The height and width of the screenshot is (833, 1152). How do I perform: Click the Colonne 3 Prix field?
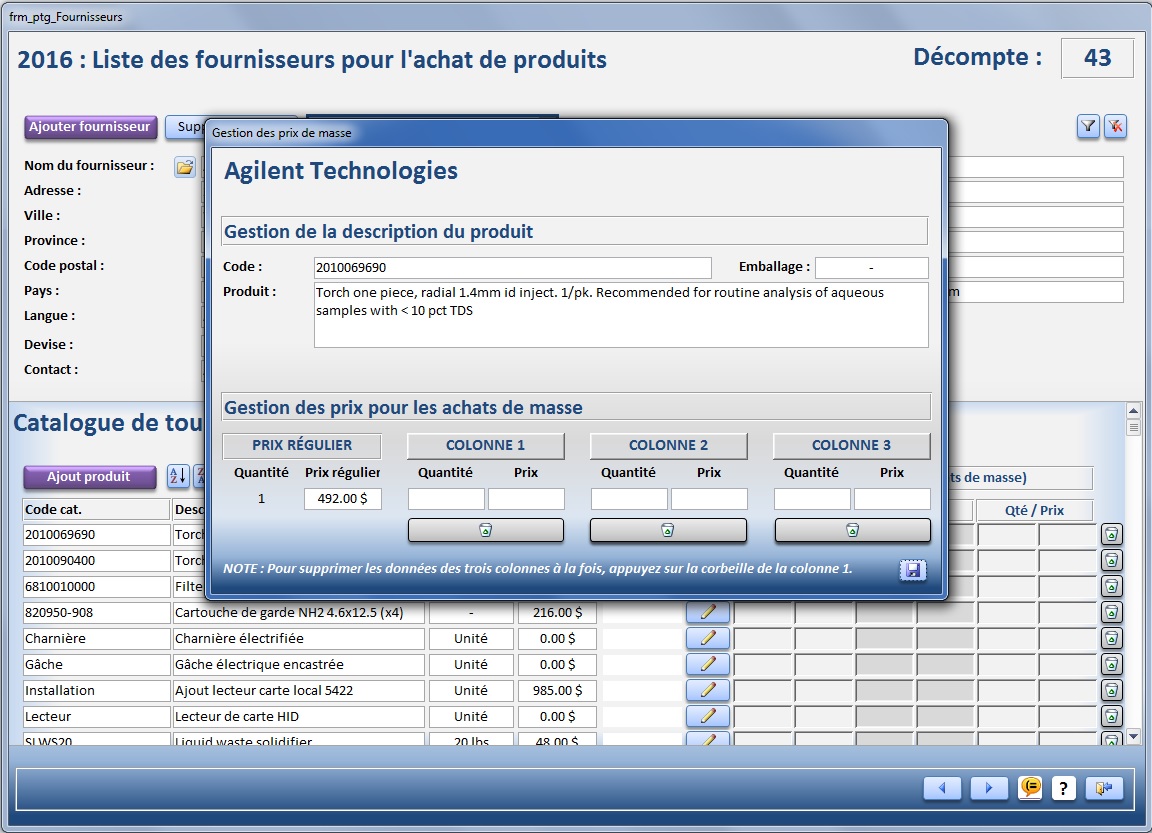pos(893,499)
